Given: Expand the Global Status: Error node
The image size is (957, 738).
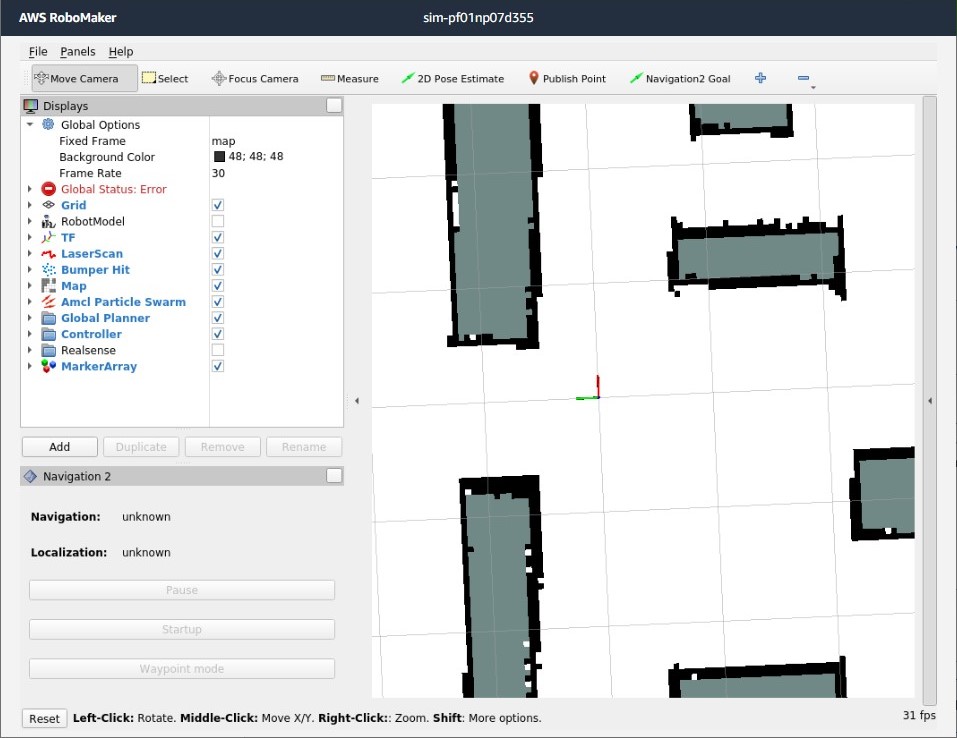Looking at the screenshot, I should click(29, 189).
